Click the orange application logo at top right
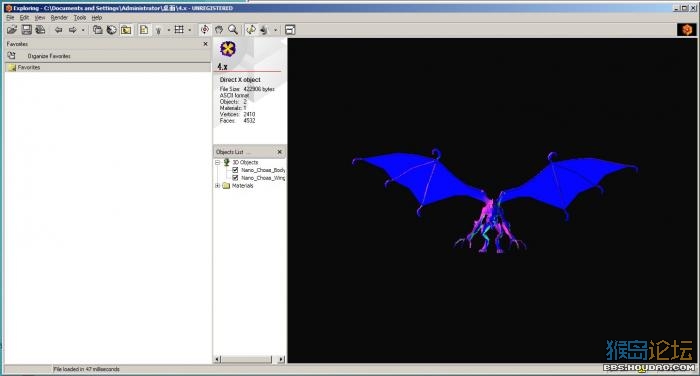 tap(687, 29)
